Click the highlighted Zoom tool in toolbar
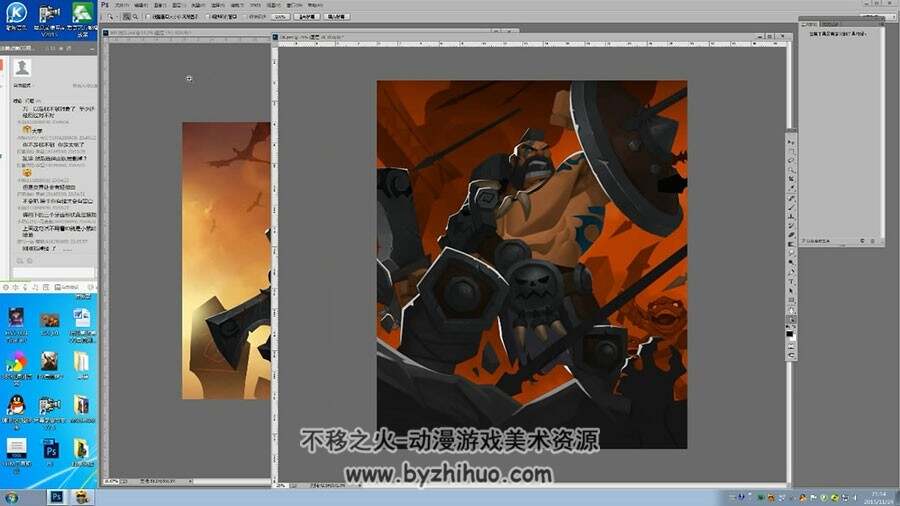The image size is (900, 506). (x=792, y=319)
